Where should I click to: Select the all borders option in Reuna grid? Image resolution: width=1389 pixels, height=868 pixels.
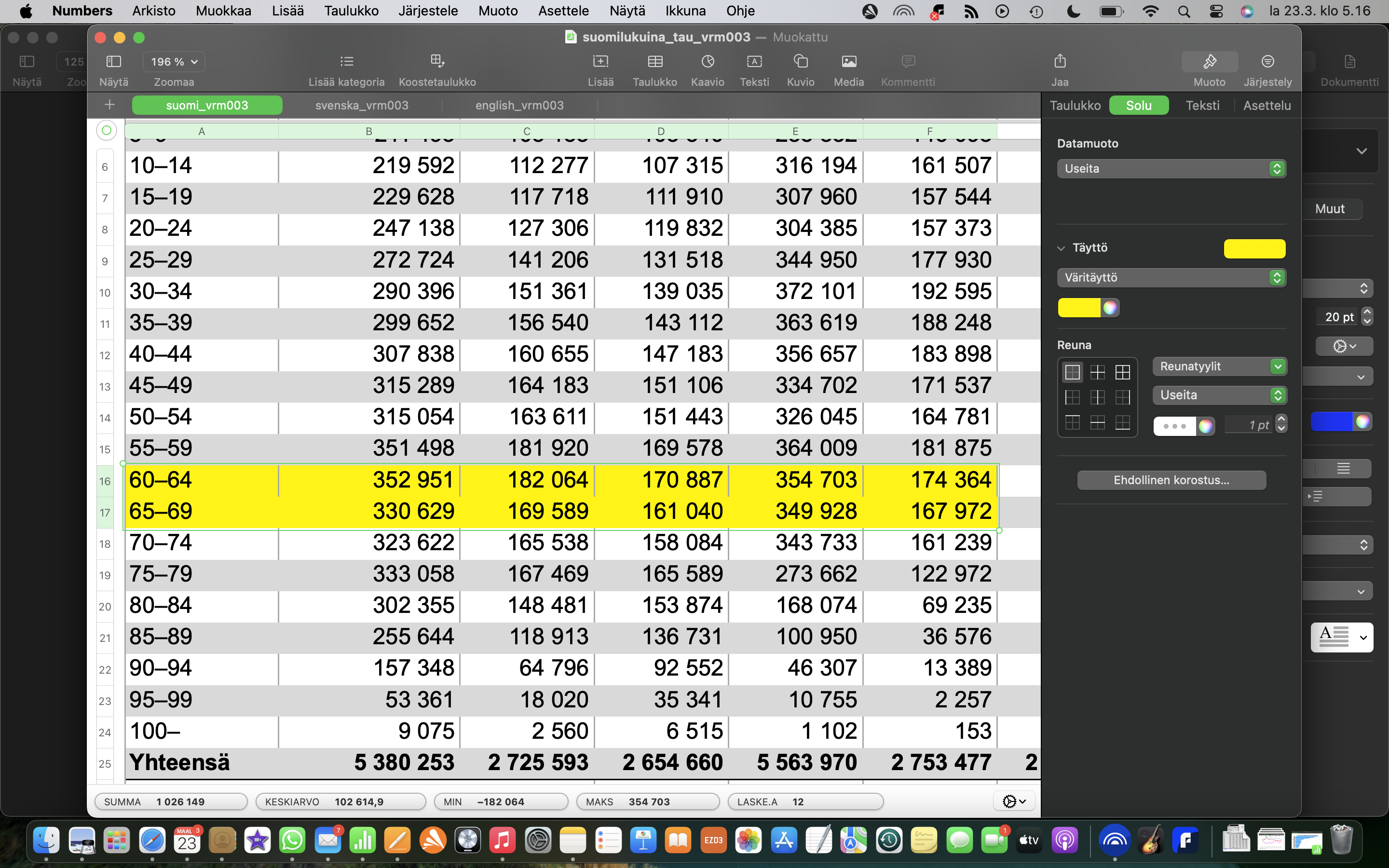[1122, 372]
